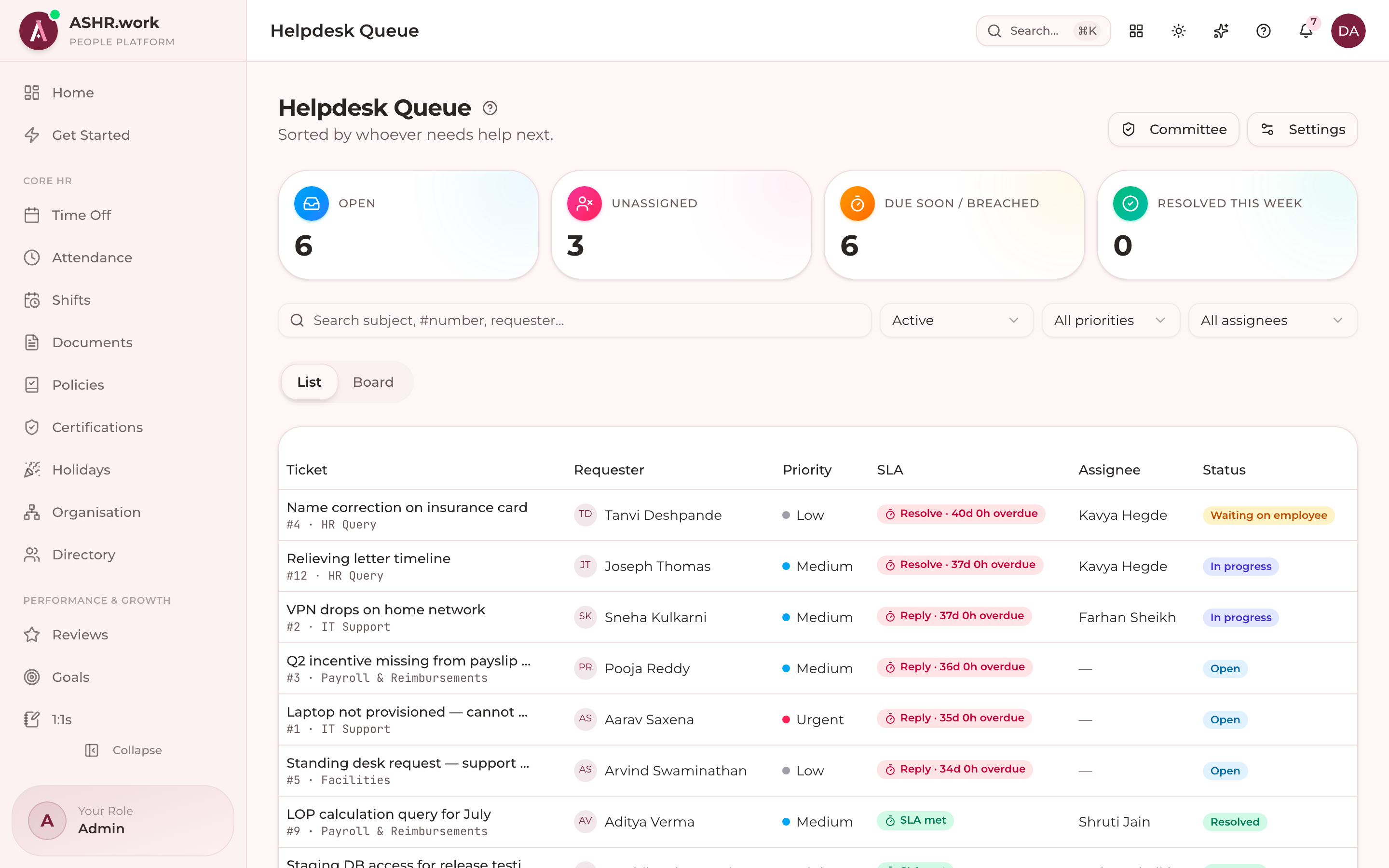The height and width of the screenshot is (868, 1389).
Task: Click the Documents file icon
Action: 31,343
